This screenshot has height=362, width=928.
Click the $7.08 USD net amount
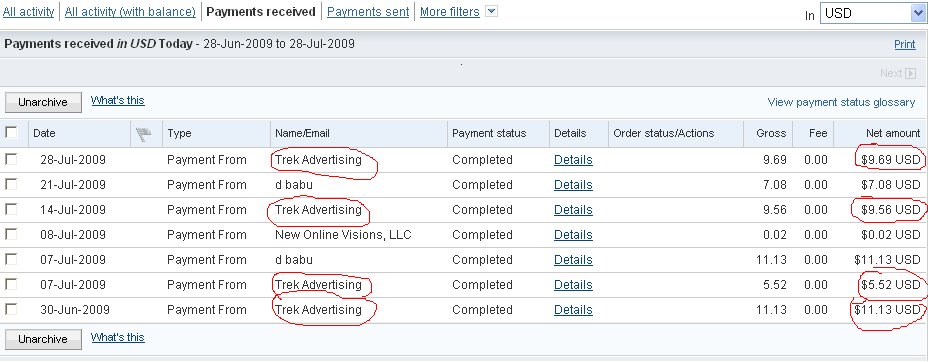coord(891,185)
